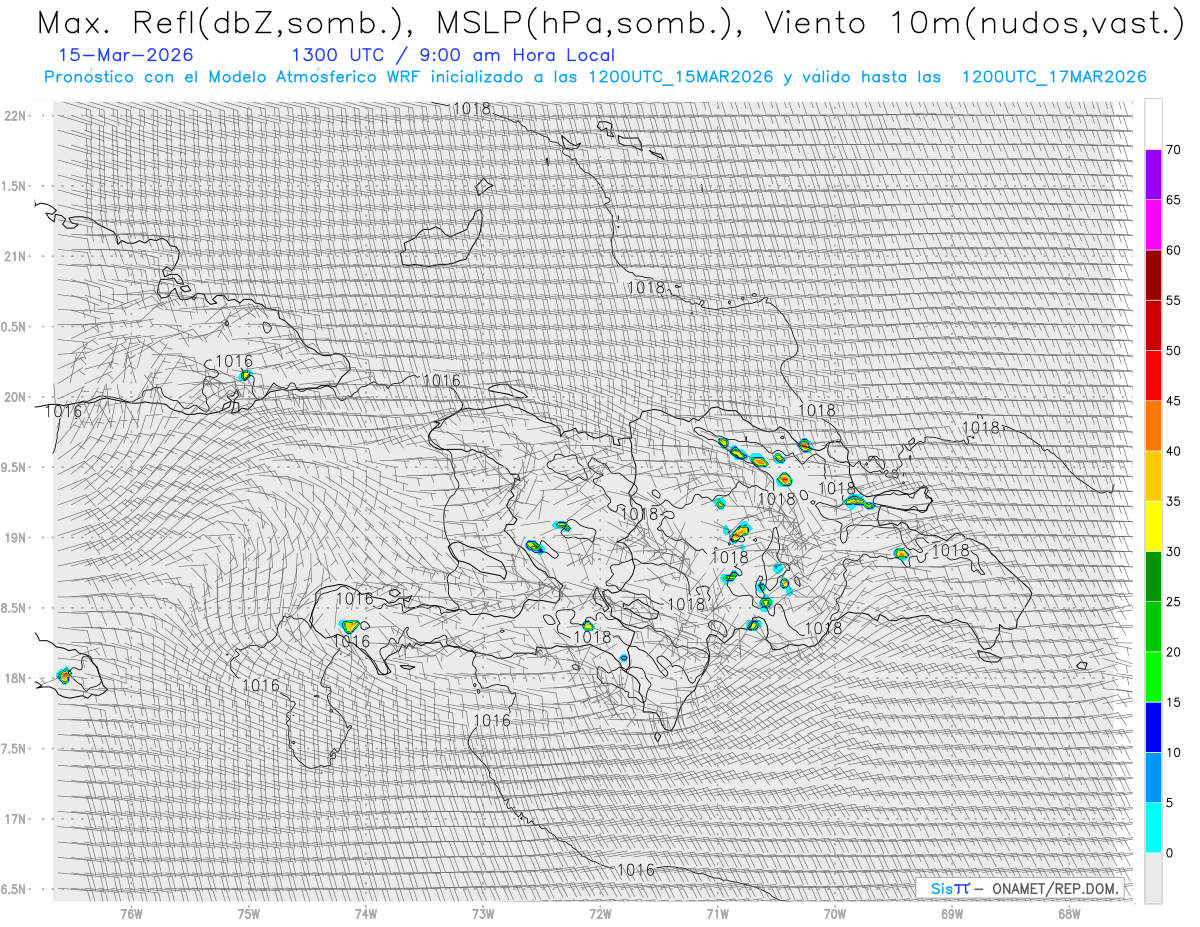This screenshot has width=1200, height=927.
Task: Click the latitude axis label "20N"
Action: pos(17,397)
